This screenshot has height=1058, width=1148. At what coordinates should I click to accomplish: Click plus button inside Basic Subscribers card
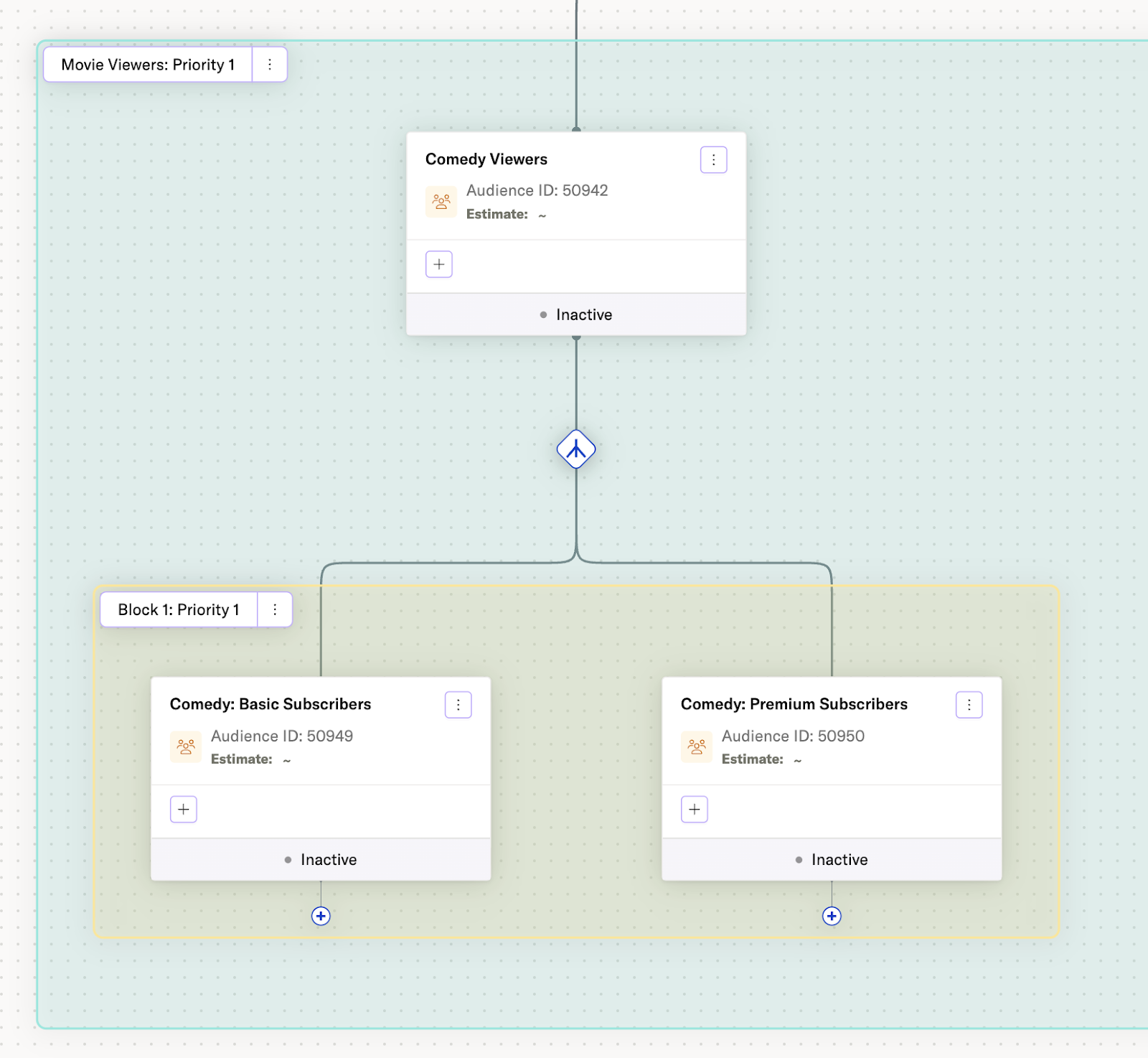point(184,810)
